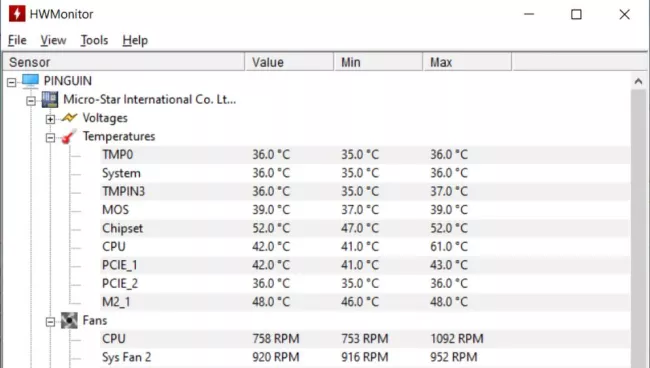Select the TMP0 temperature row
Image resolution: width=650 pixels, height=368 pixels.
pos(365,155)
